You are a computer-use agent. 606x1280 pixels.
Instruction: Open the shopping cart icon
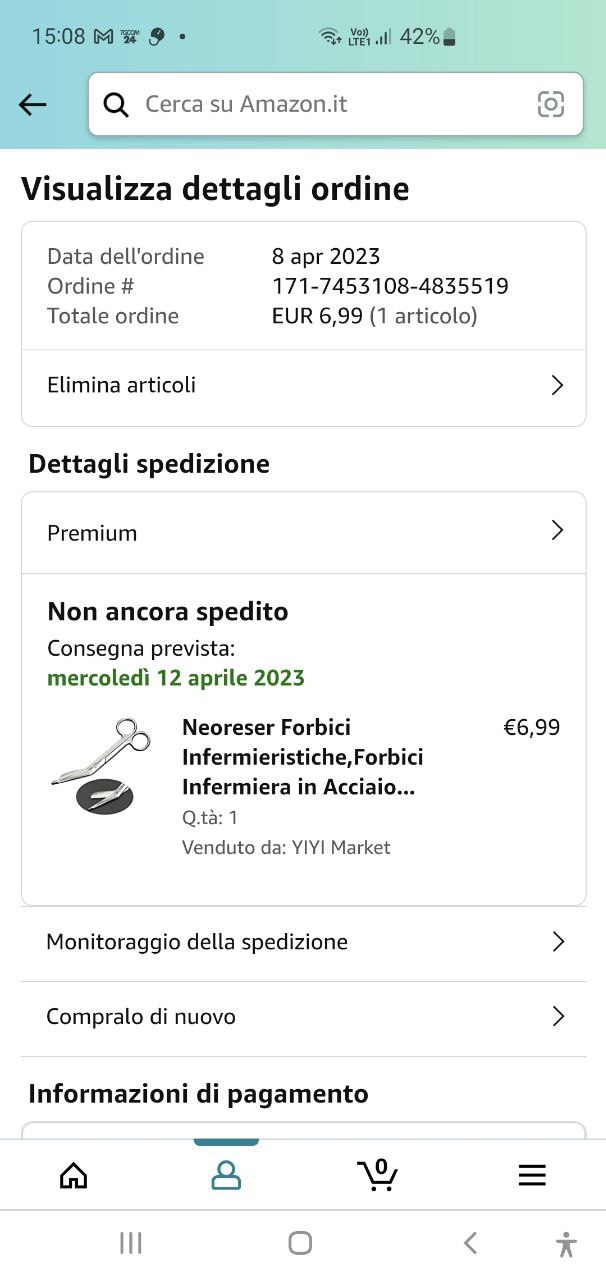378,1175
